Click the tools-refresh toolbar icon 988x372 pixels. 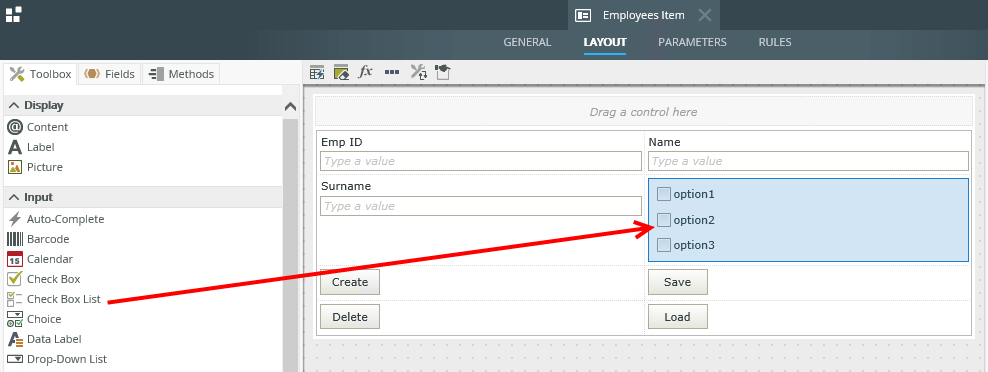coord(418,73)
